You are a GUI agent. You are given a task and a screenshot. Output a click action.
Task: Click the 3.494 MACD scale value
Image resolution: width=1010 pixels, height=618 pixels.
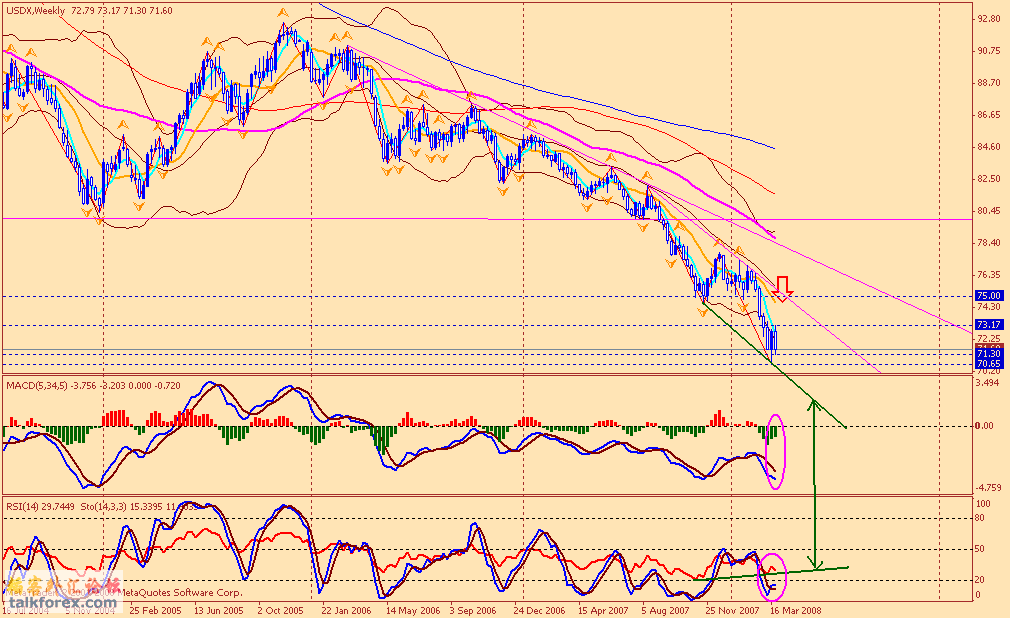(988, 383)
